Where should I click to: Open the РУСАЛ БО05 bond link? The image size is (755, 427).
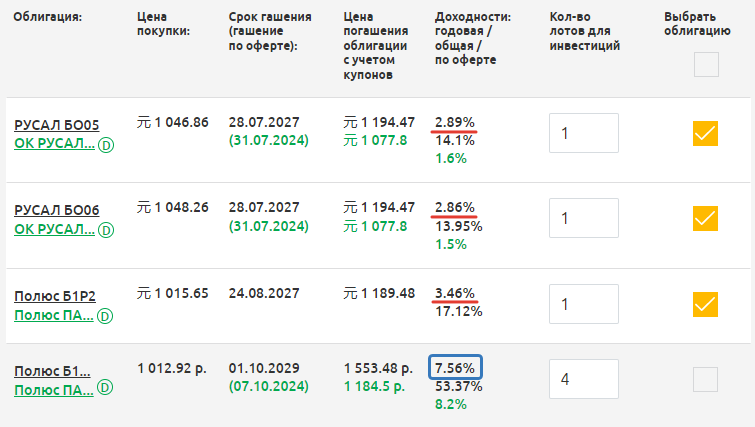coord(56,125)
